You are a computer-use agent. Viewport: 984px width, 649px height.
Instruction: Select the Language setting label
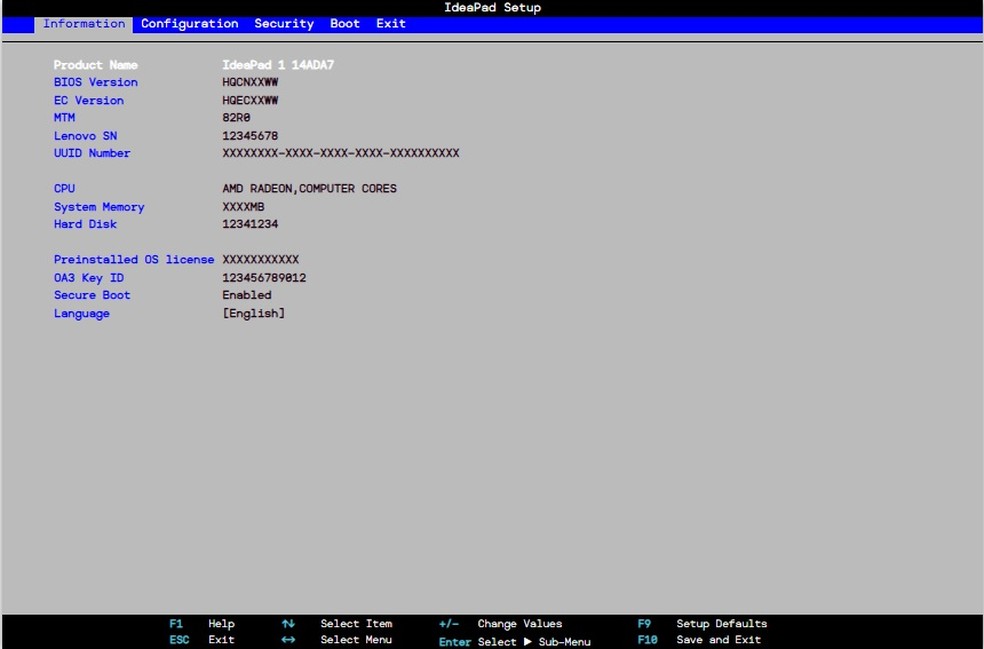pos(82,314)
